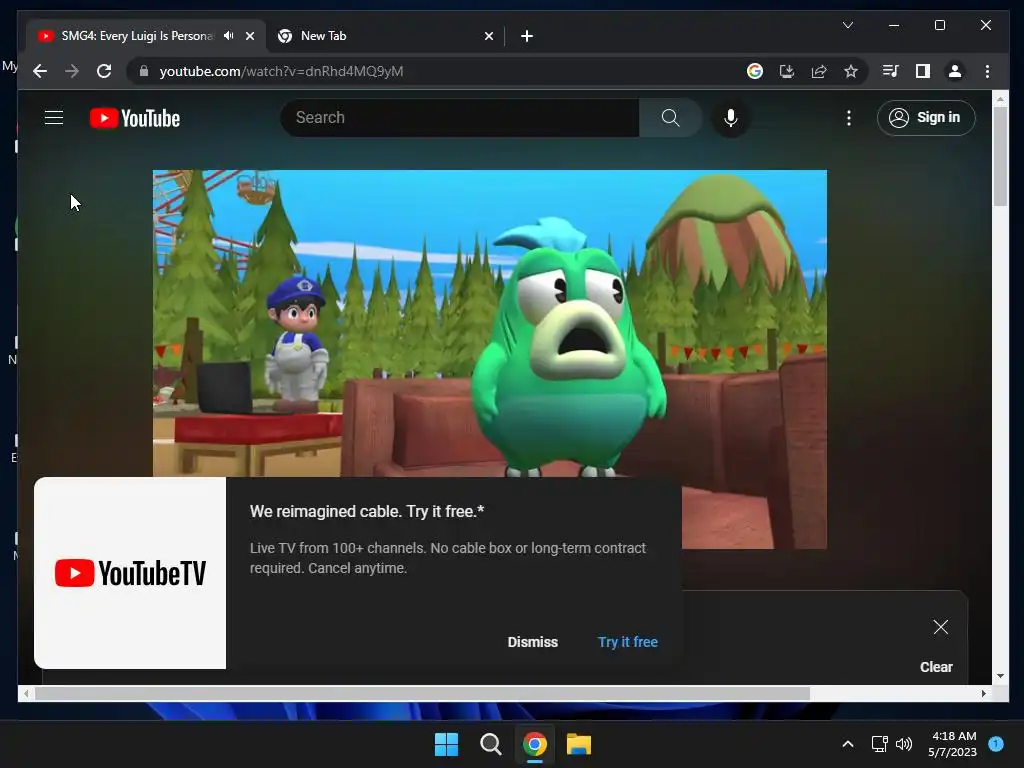Click the horizontal scrollbar thumb
This screenshot has height=768, width=1024.
pos(423,694)
